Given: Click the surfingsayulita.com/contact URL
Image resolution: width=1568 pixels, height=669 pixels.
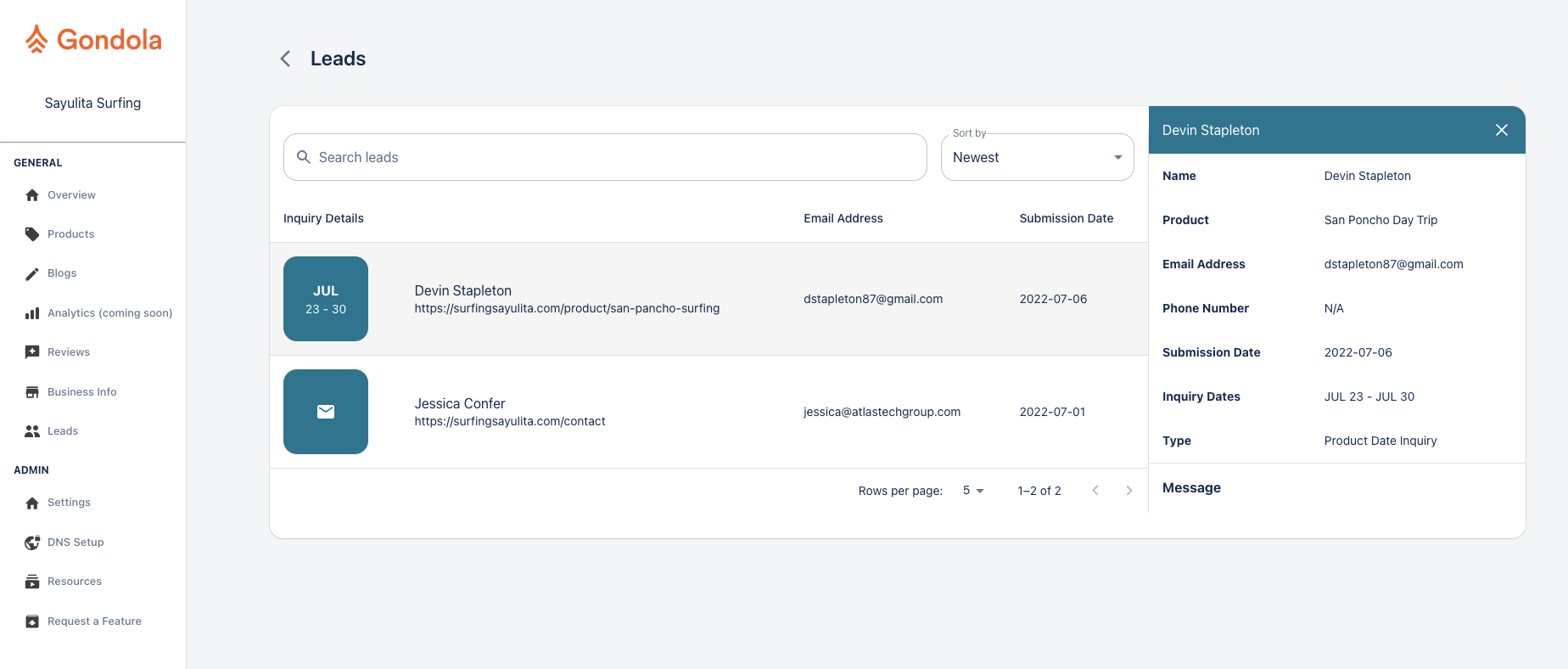Looking at the screenshot, I should (510, 421).
